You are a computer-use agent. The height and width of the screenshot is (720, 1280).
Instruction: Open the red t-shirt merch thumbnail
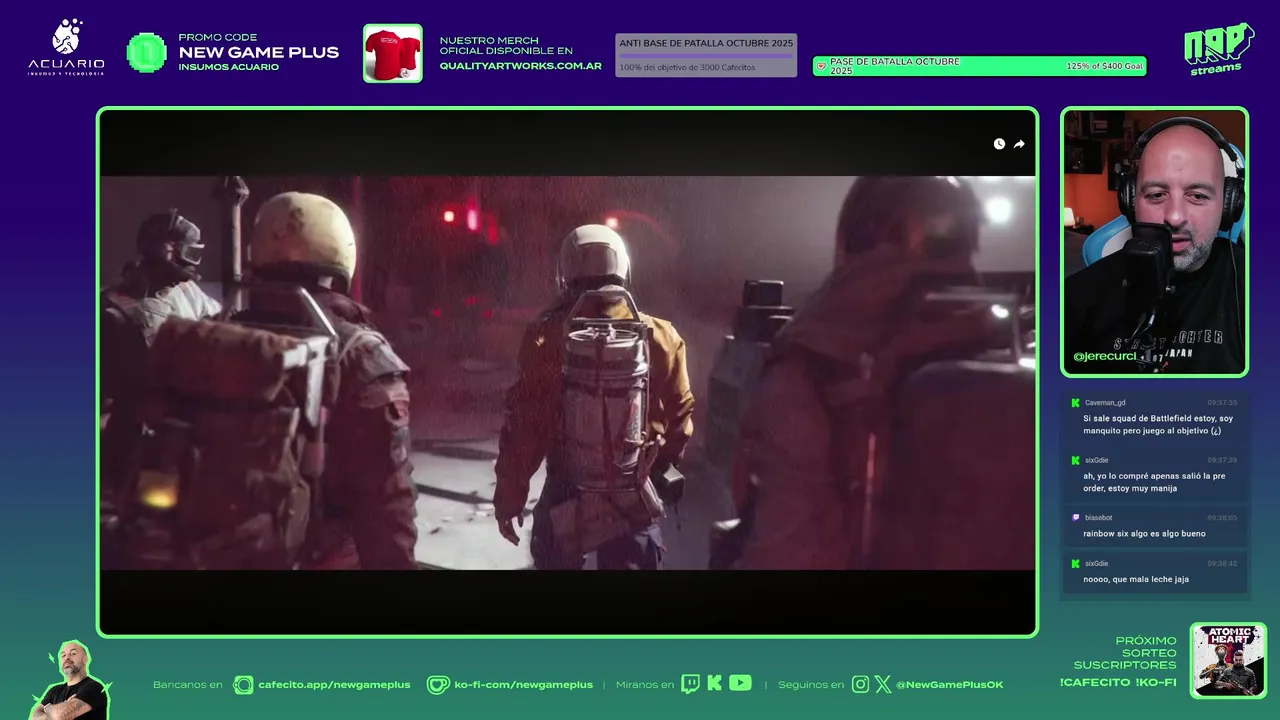[x=392, y=53]
